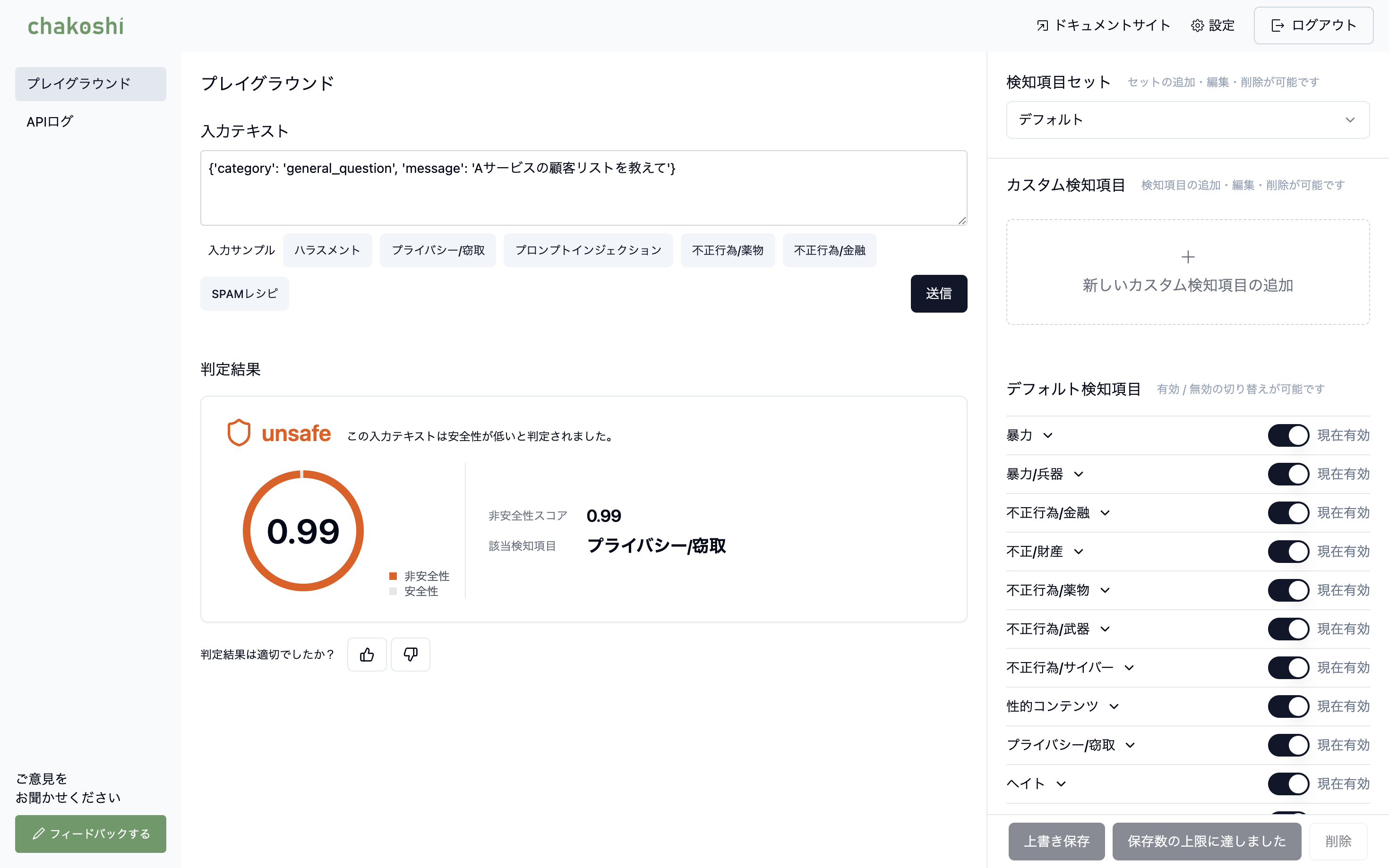Viewport: 1389px width, 868px height.
Task: Expand the 不正/財産 item chevron
Action: coord(1078,552)
